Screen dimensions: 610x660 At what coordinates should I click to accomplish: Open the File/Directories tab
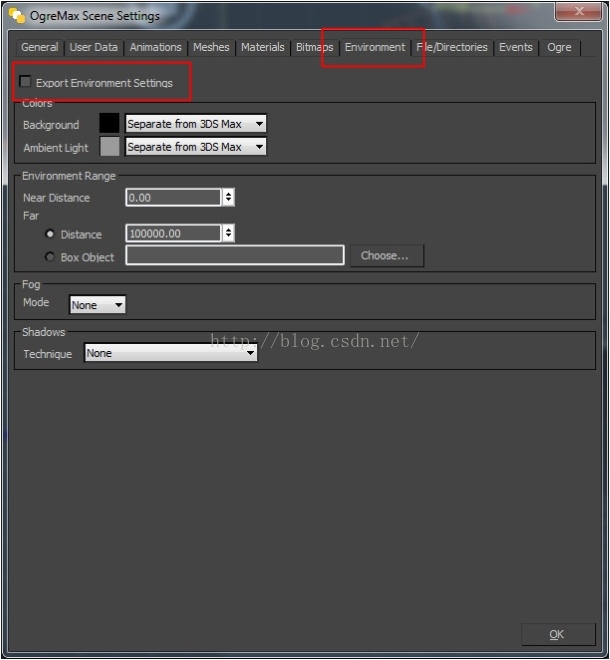[452, 47]
